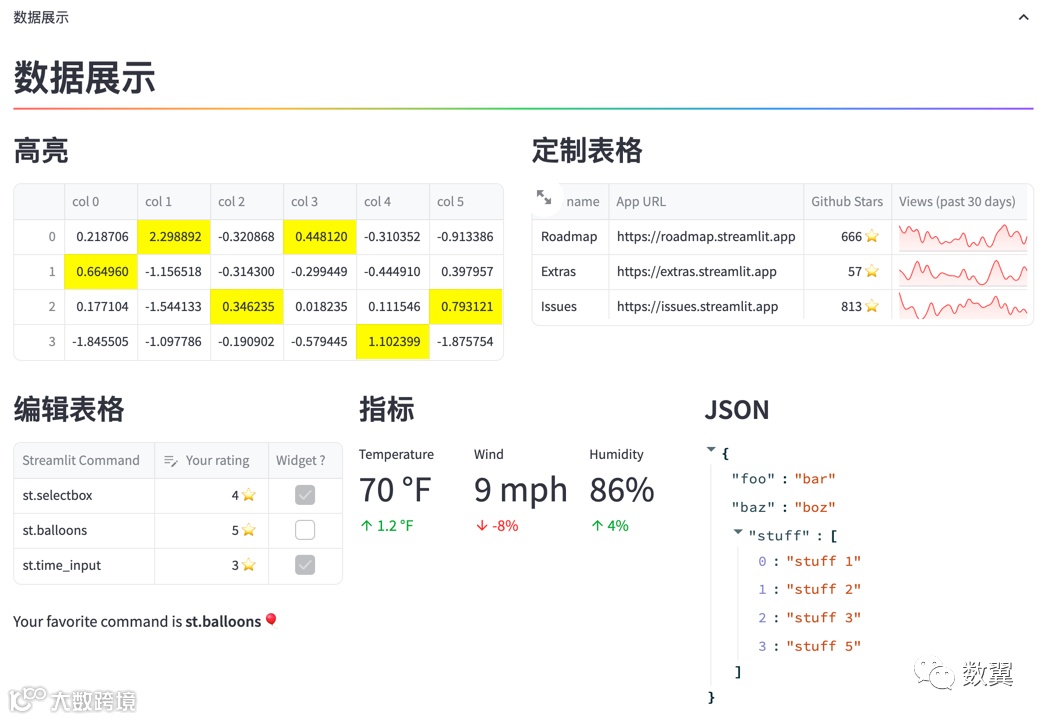Click the "stuff 5" JSON array item

[823, 646]
